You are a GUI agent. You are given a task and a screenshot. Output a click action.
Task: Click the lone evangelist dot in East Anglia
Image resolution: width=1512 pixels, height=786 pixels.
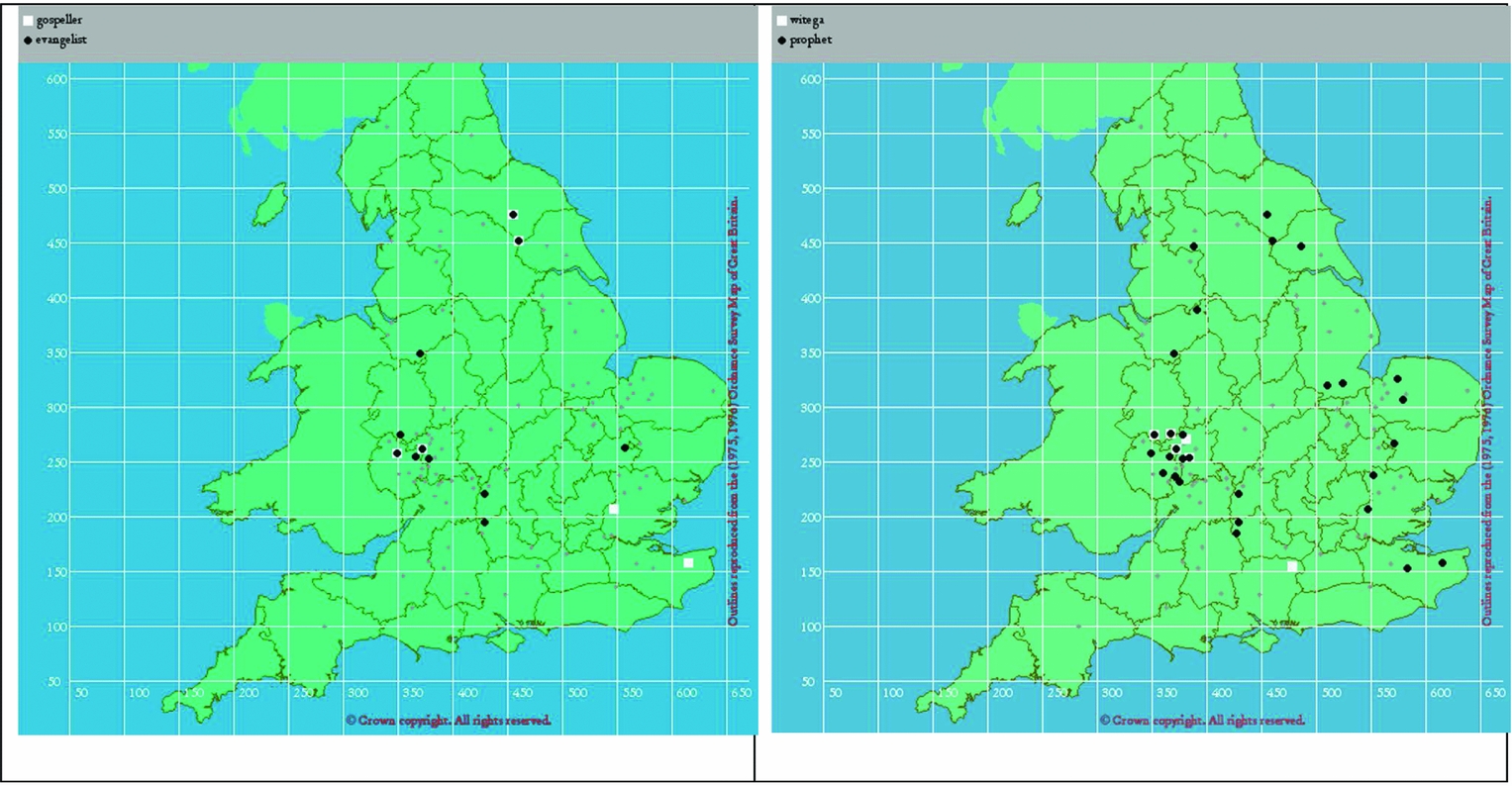coord(625,447)
